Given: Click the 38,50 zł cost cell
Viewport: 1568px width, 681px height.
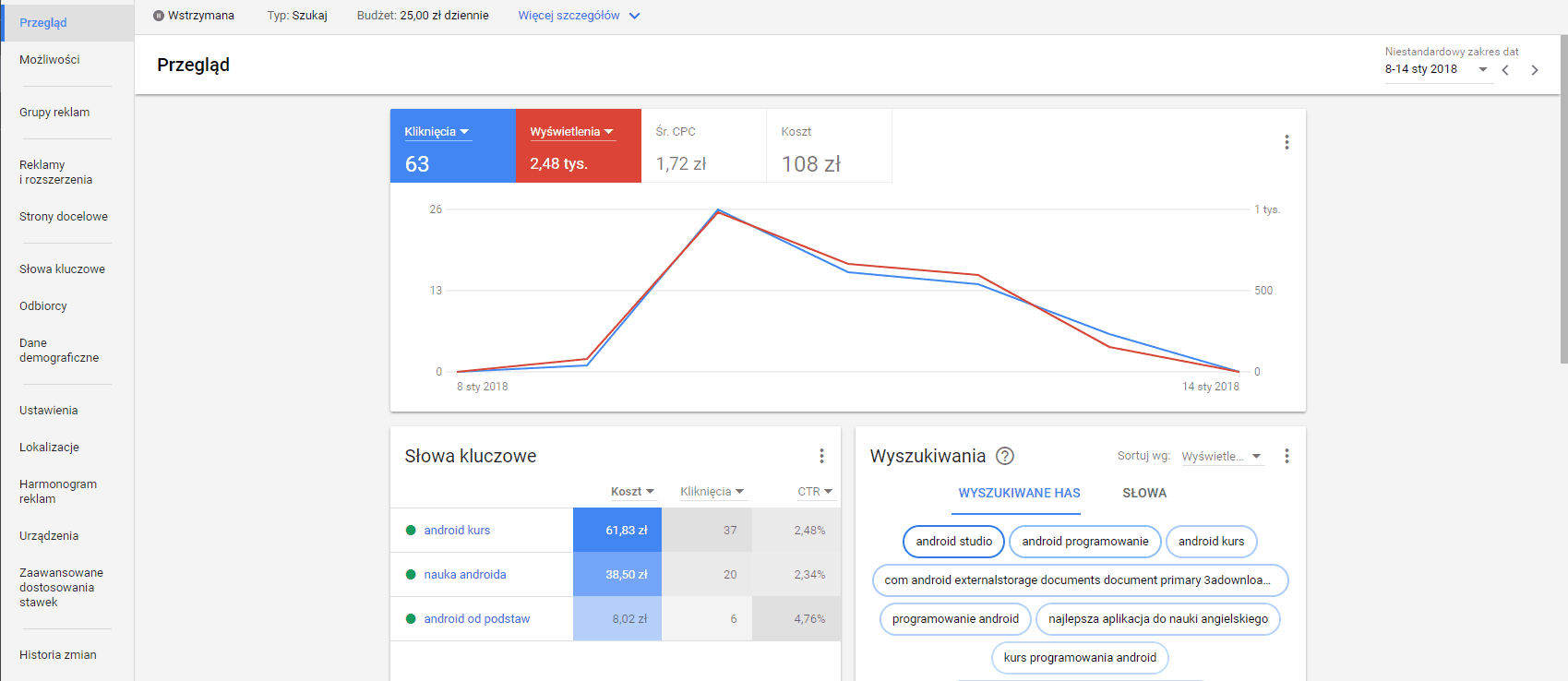Looking at the screenshot, I should pyautogui.click(x=617, y=574).
